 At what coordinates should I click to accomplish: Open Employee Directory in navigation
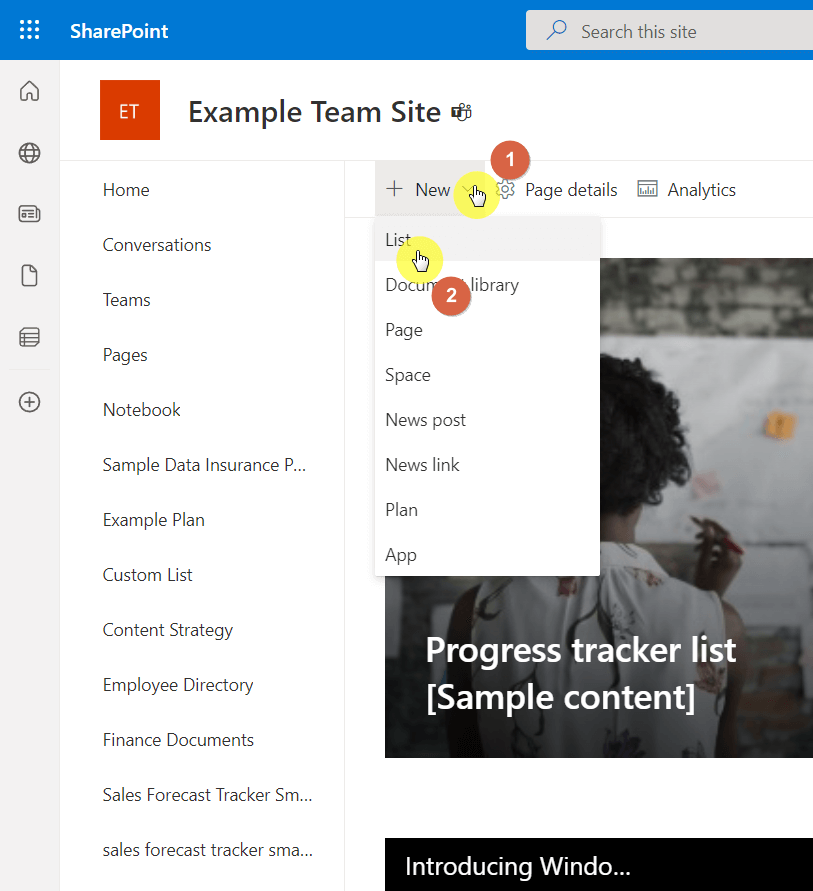[178, 685]
